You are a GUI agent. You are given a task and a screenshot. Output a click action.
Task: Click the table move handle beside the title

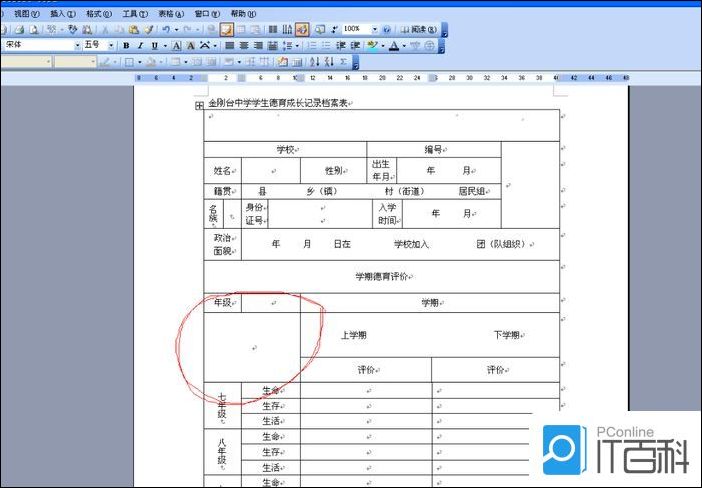(199, 105)
